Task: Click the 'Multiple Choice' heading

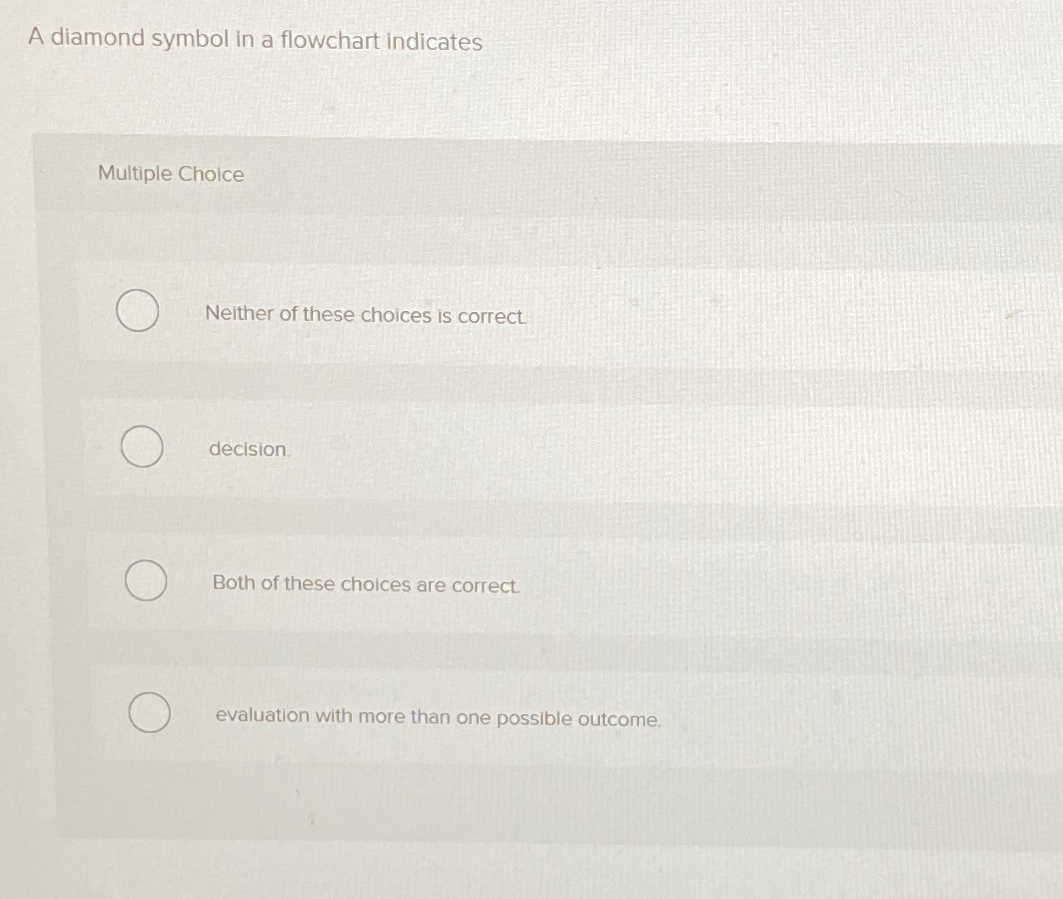Action: [170, 174]
